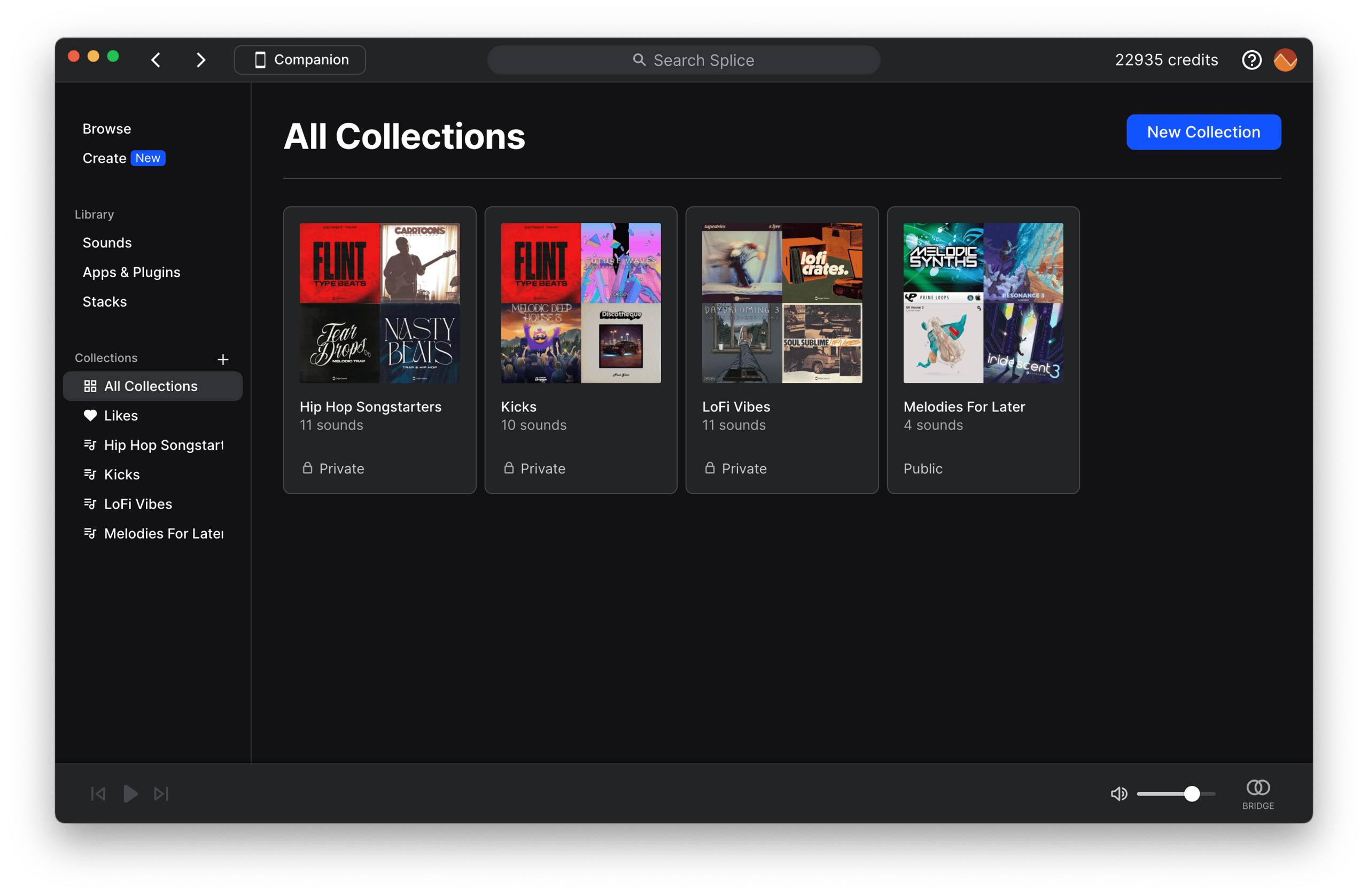Click the playlist icon next to Melodies For Later
The image size is (1368, 896).
tap(90, 533)
